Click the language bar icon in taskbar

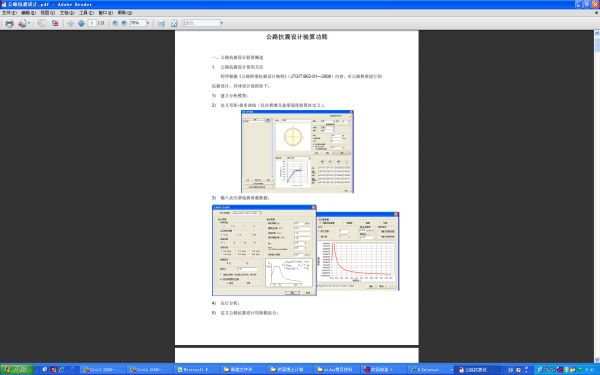510,370
